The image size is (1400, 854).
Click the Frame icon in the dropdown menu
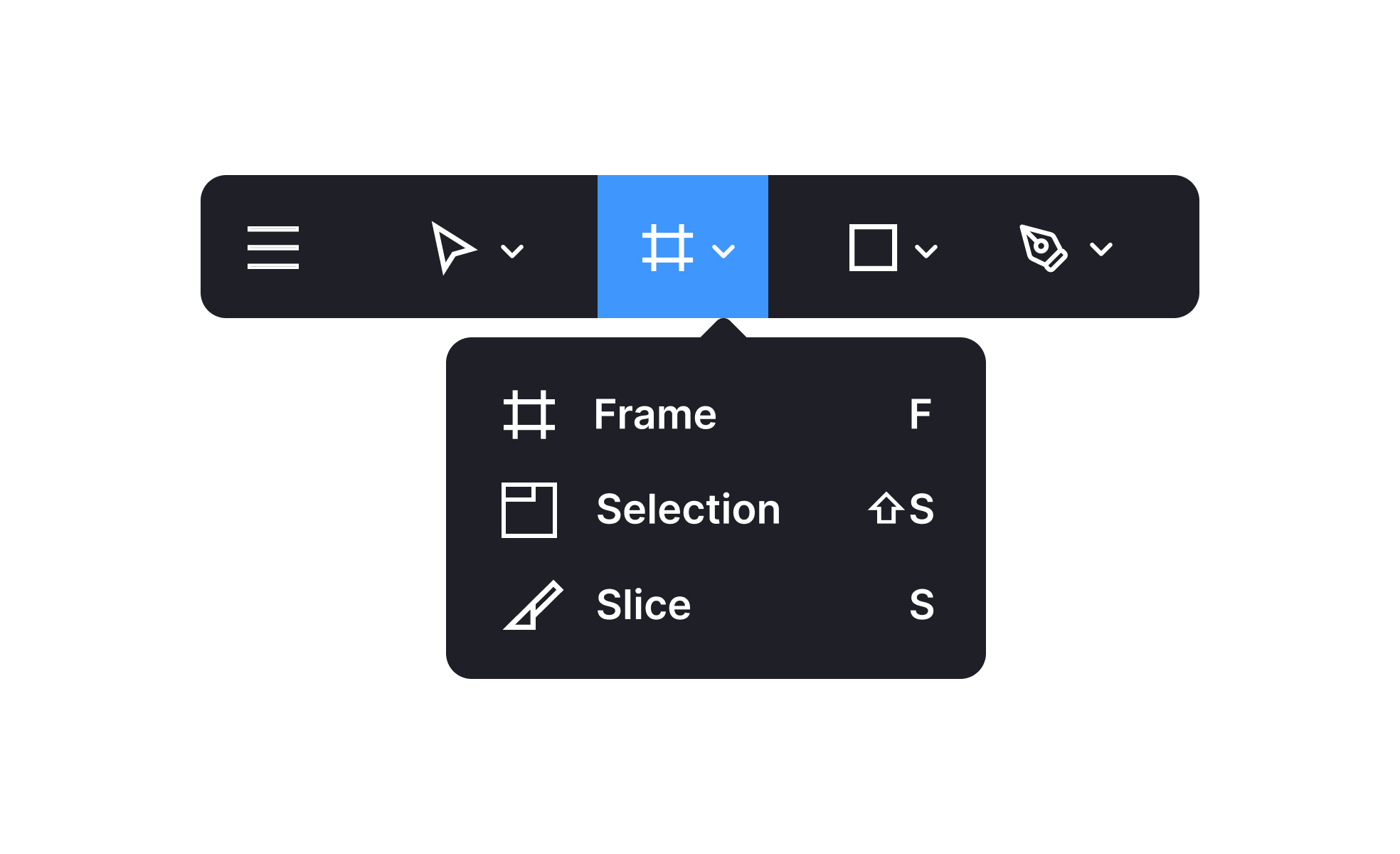point(529,414)
